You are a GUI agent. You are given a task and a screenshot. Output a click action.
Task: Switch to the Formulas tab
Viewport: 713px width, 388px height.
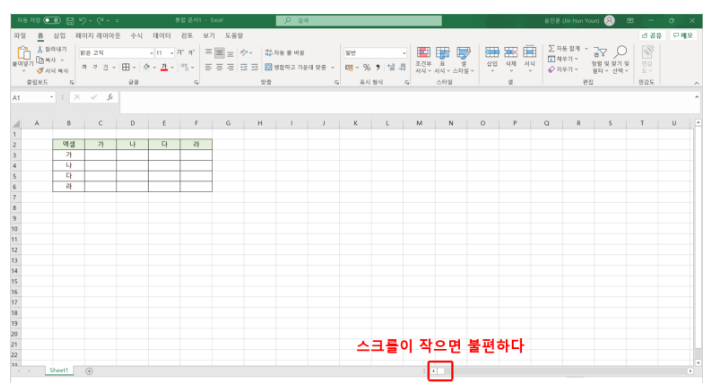[136, 35]
